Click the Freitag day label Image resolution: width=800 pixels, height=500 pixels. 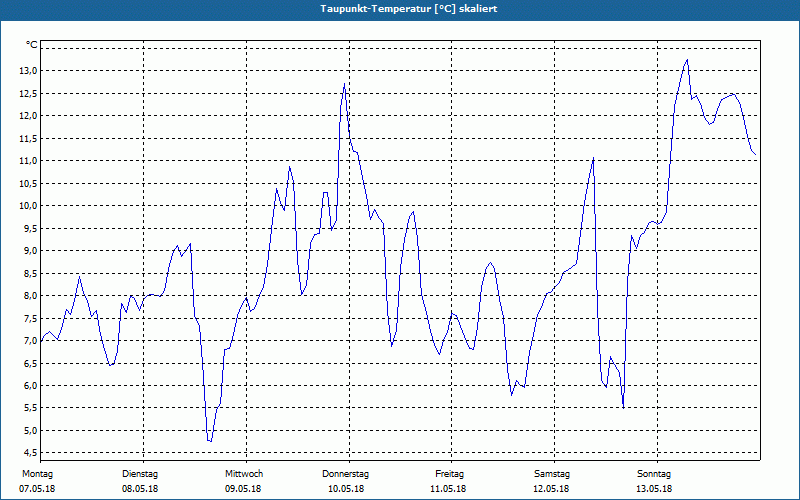coord(449,474)
